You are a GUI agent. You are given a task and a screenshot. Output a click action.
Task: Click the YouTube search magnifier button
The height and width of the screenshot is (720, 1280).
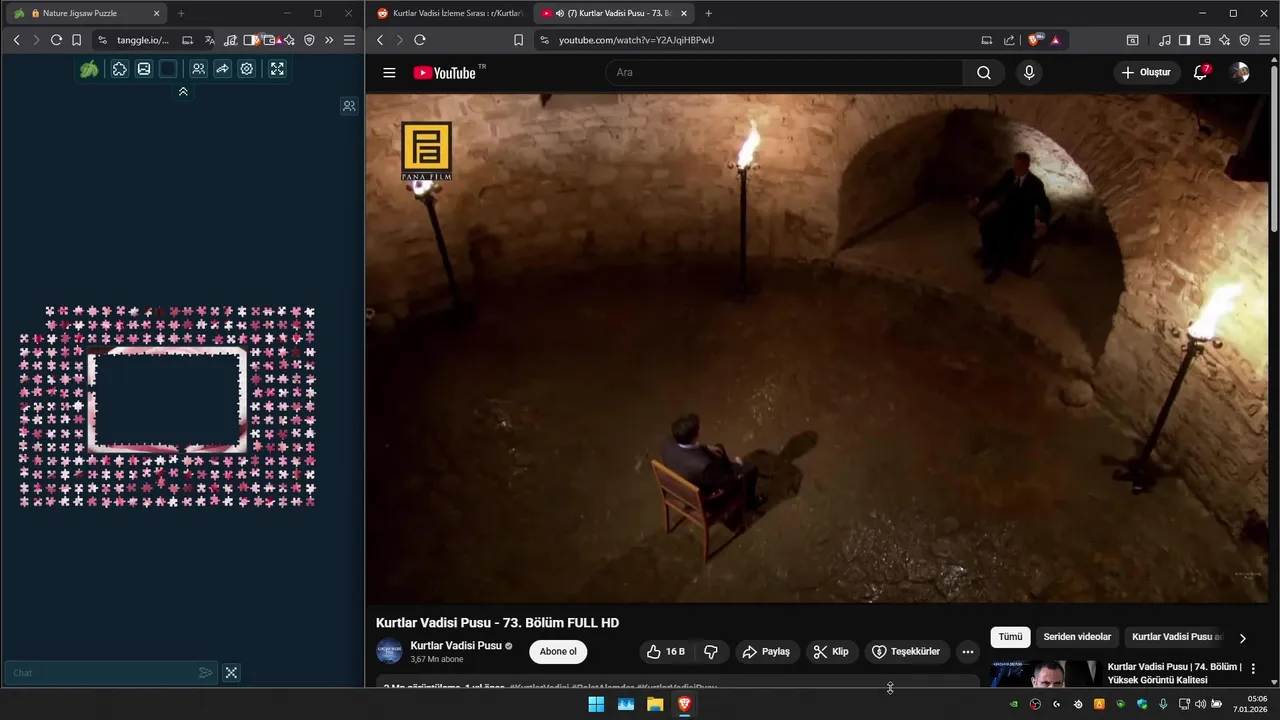click(x=984, y=72)
